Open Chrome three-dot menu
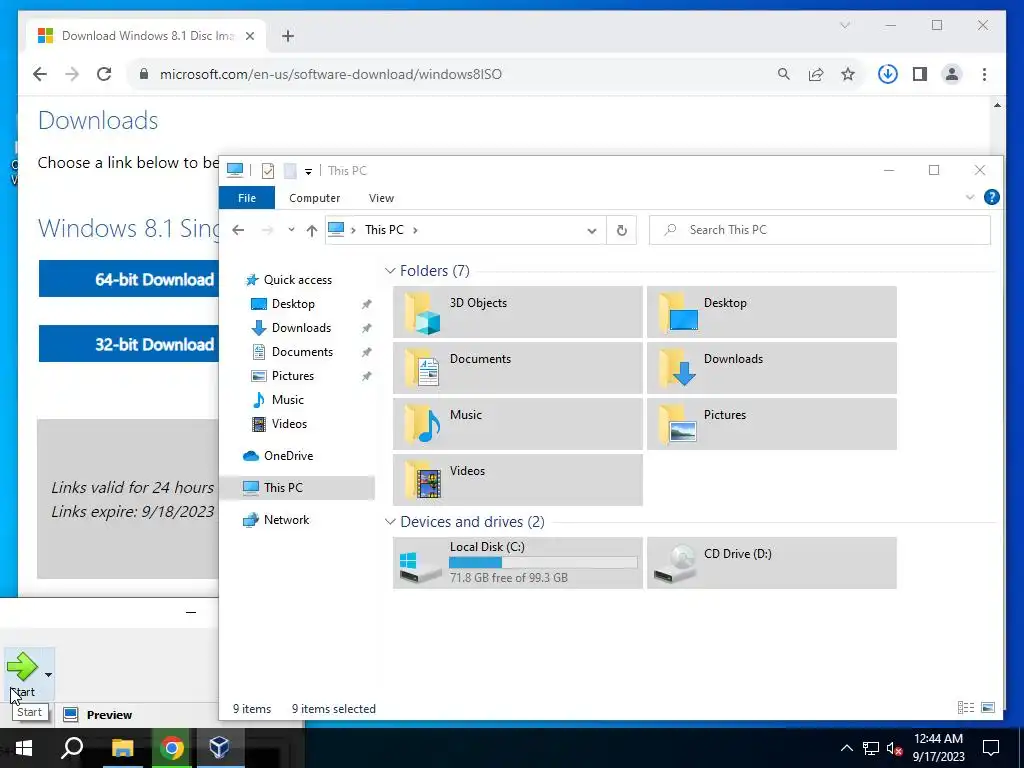1024x768 pixels. 984,74
